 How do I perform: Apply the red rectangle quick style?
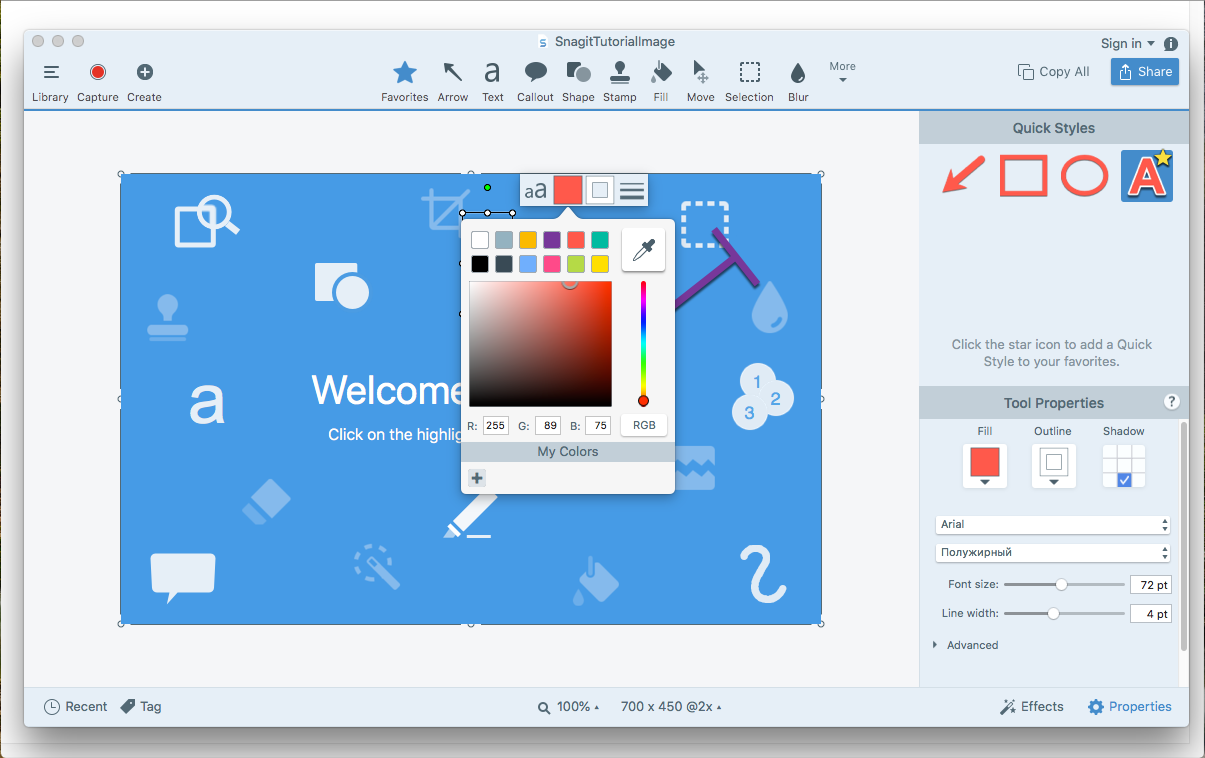point(1024,176)
